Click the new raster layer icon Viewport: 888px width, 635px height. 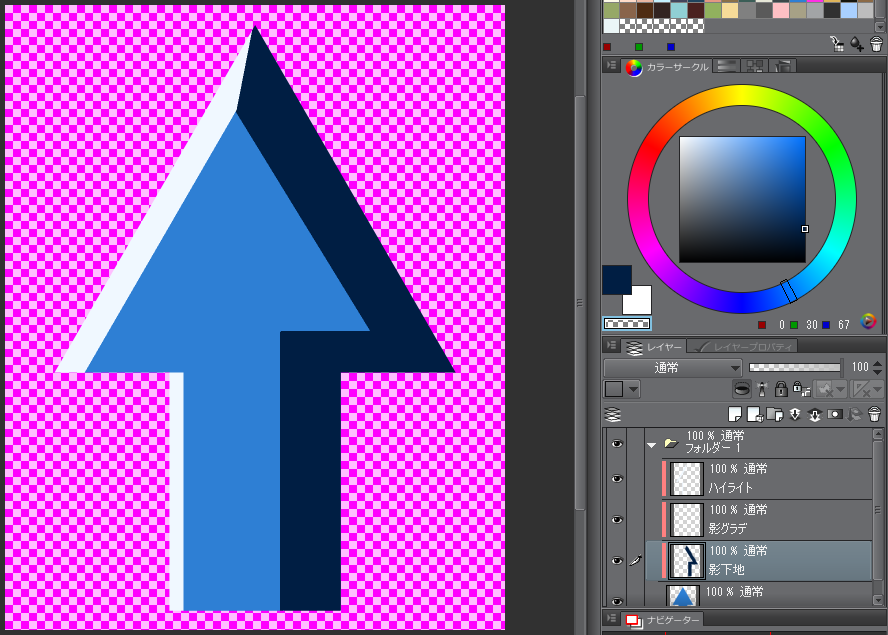[735, 415]
